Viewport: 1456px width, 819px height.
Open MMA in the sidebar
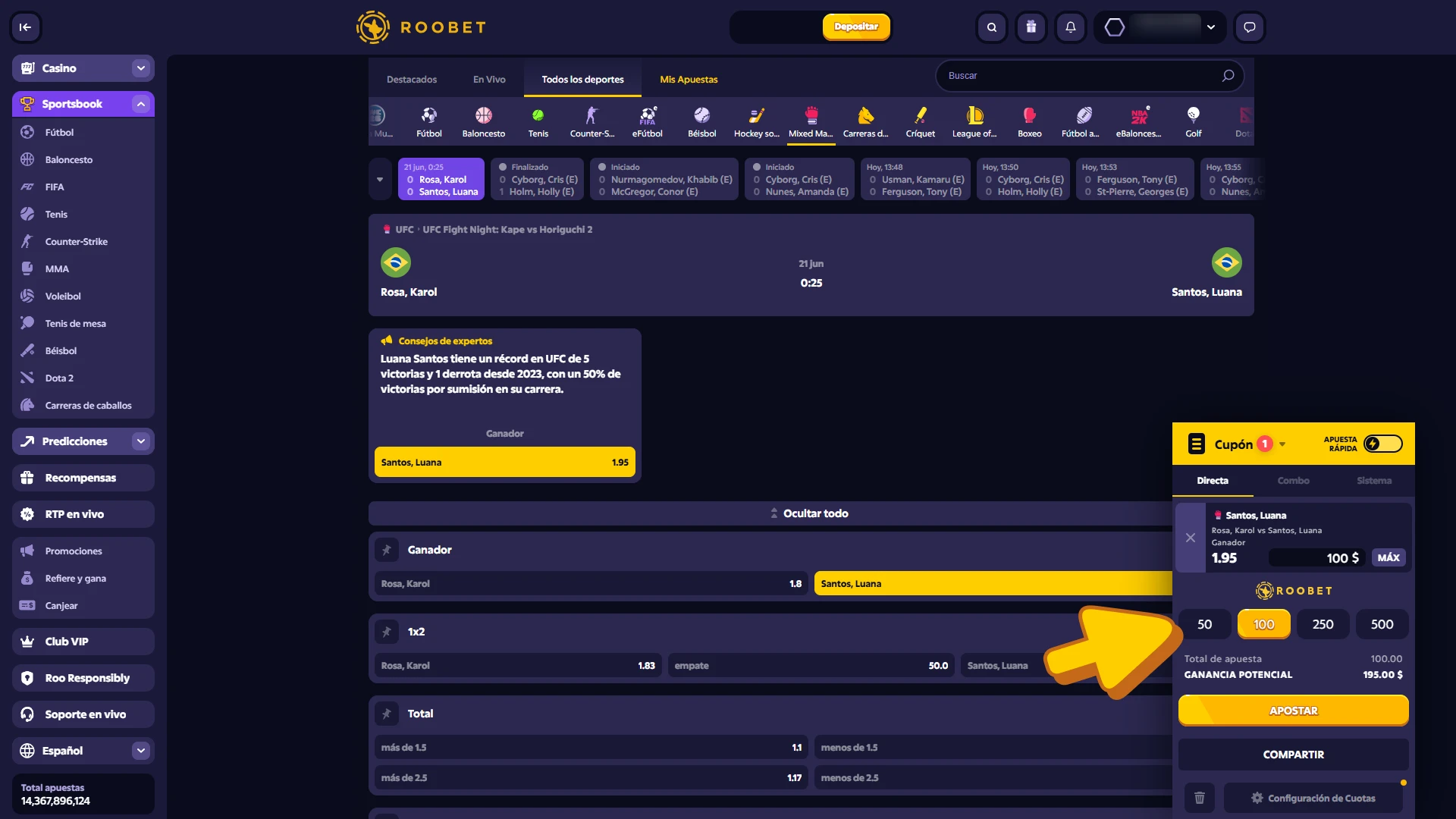[x=83, y=268]
